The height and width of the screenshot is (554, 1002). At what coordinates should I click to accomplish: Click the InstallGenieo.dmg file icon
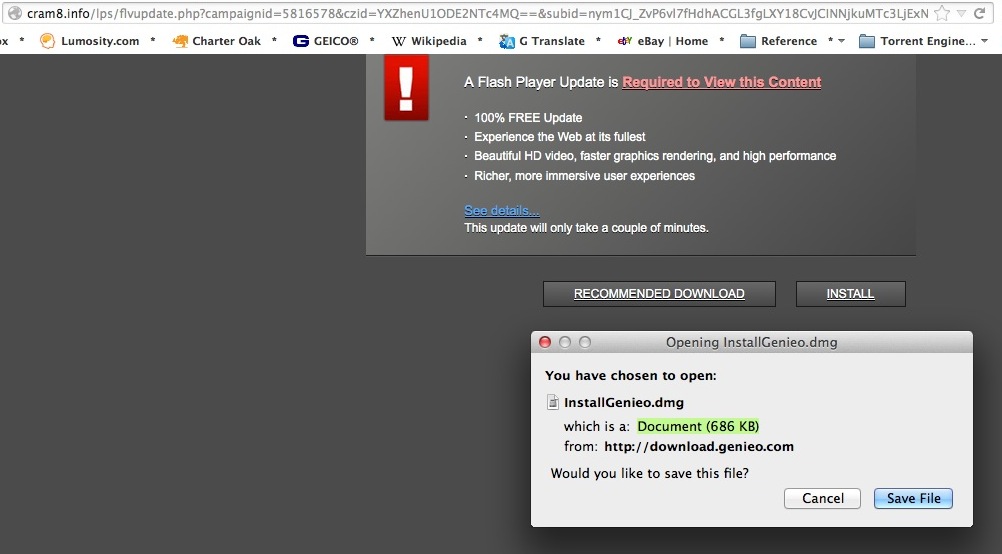point(553,402)
